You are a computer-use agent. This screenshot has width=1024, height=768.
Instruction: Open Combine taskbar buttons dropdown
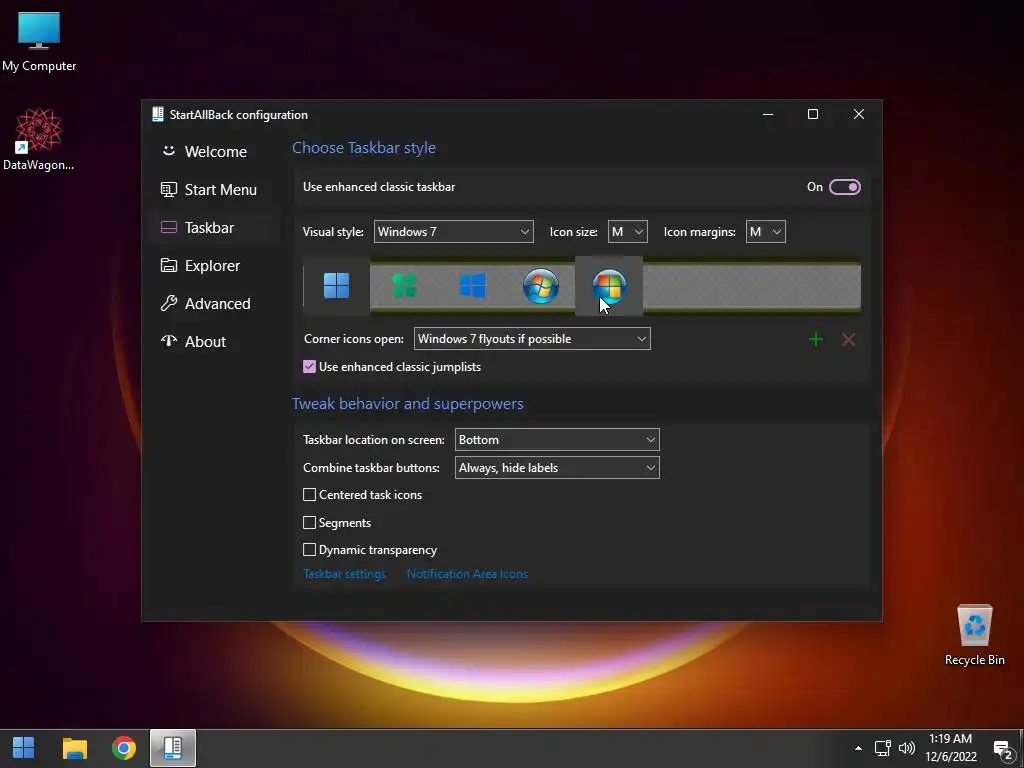[557, 468]
